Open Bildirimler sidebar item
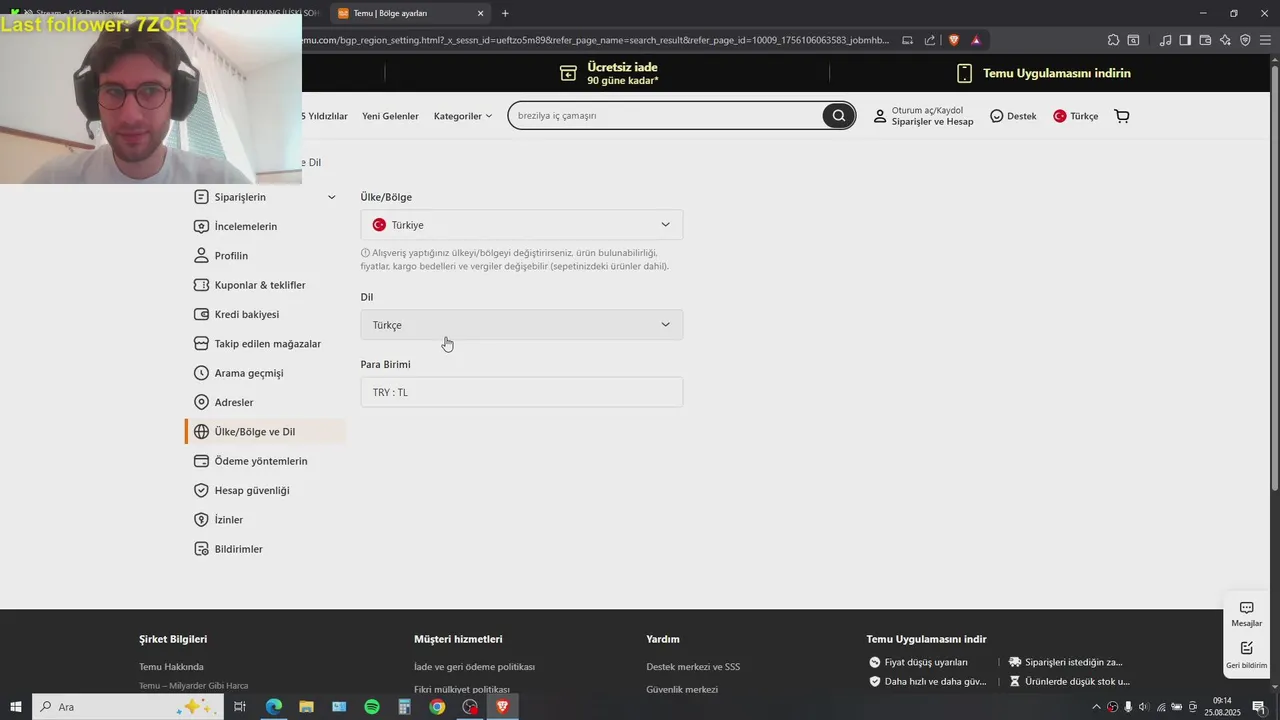The width and height of the screenshot is (1280, 720). [x=228, y=549]
